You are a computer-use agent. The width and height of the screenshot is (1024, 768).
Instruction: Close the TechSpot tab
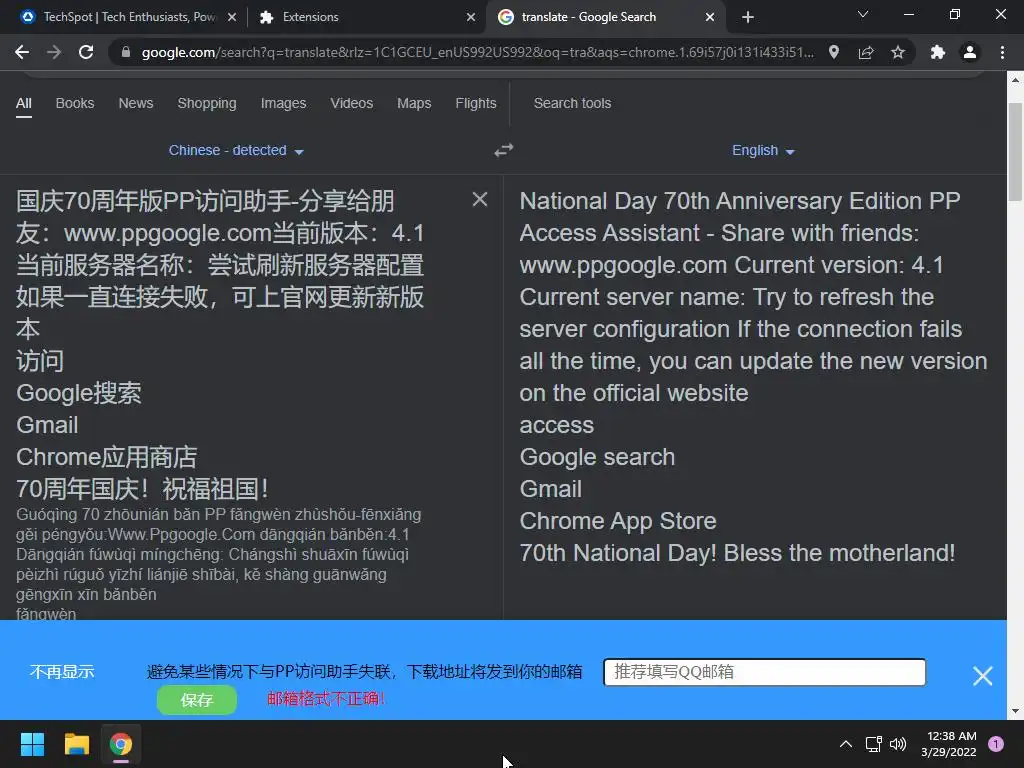(232, 17)
